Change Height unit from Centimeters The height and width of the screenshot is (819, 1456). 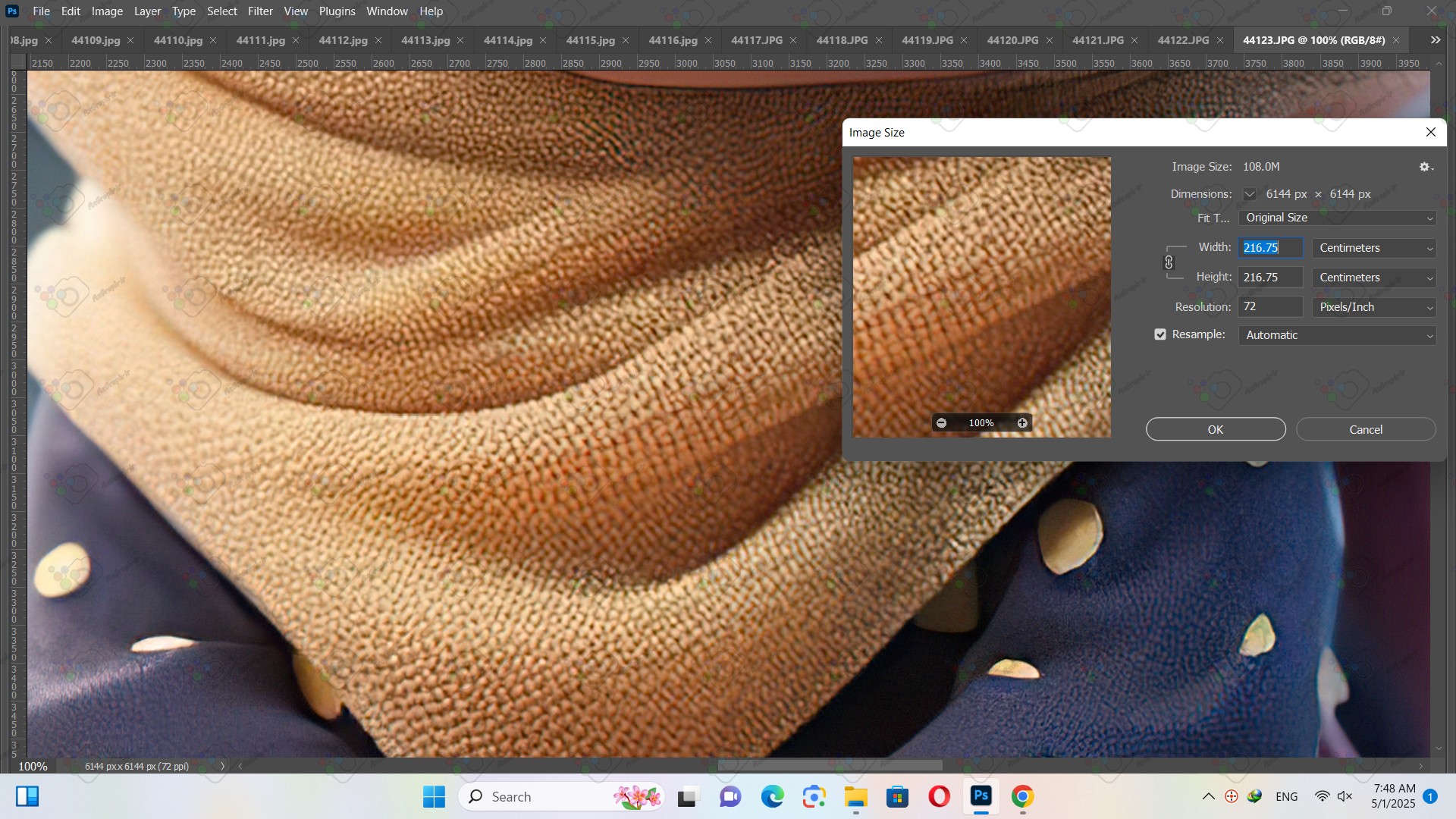(x=1374, y=278)
